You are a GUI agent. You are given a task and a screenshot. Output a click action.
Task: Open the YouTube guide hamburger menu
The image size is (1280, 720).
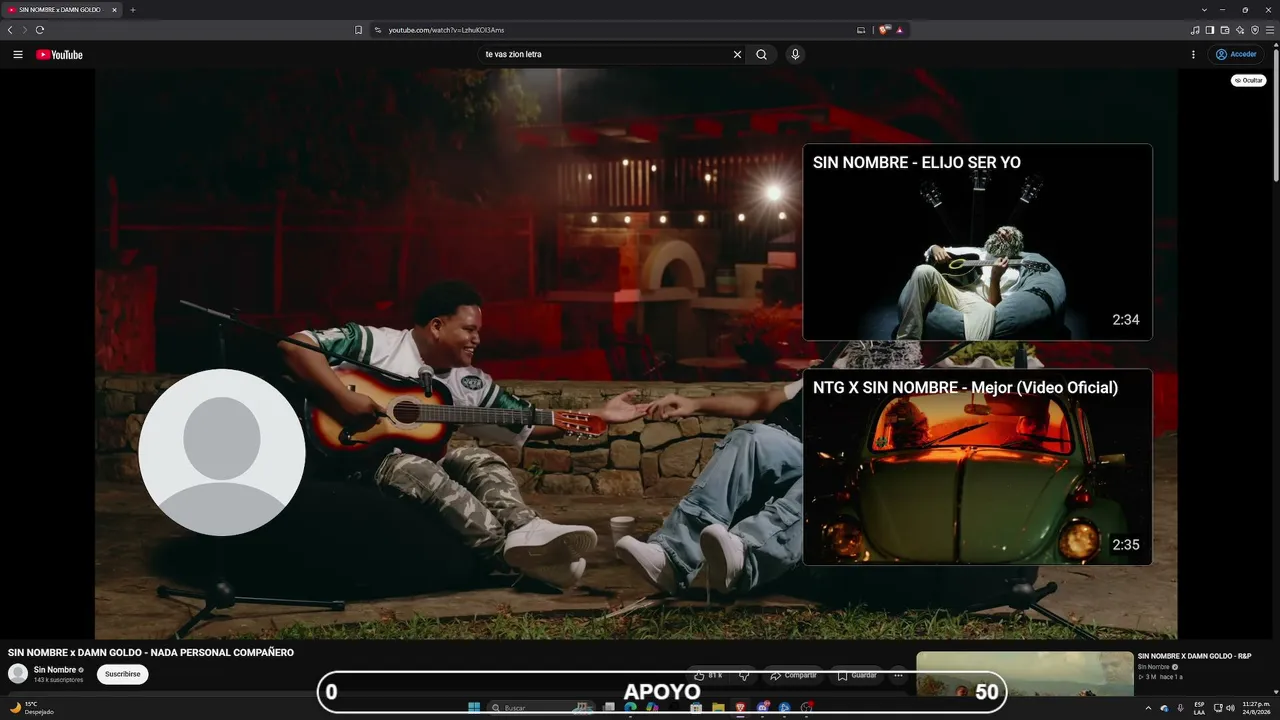pyautogui.click(x=18, y=55)
